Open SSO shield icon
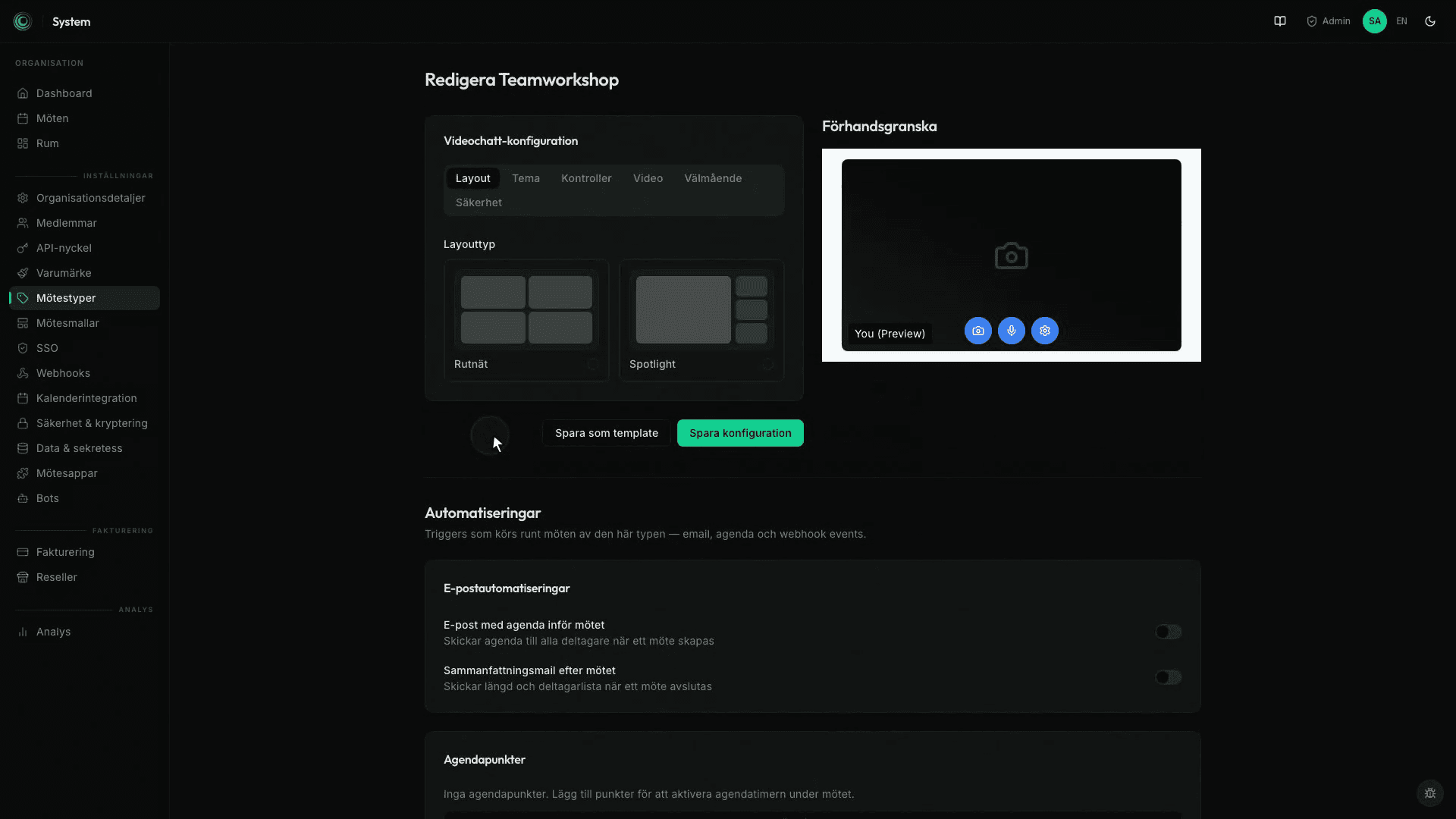This screenshot has width=1456, height=819. pyautogui.click(x=23, y=348)
